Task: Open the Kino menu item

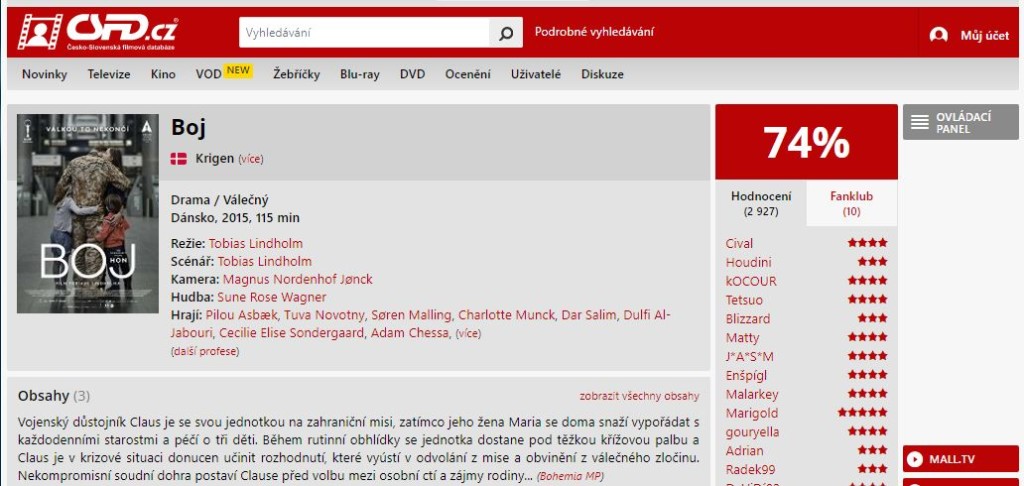Action: 163,74
